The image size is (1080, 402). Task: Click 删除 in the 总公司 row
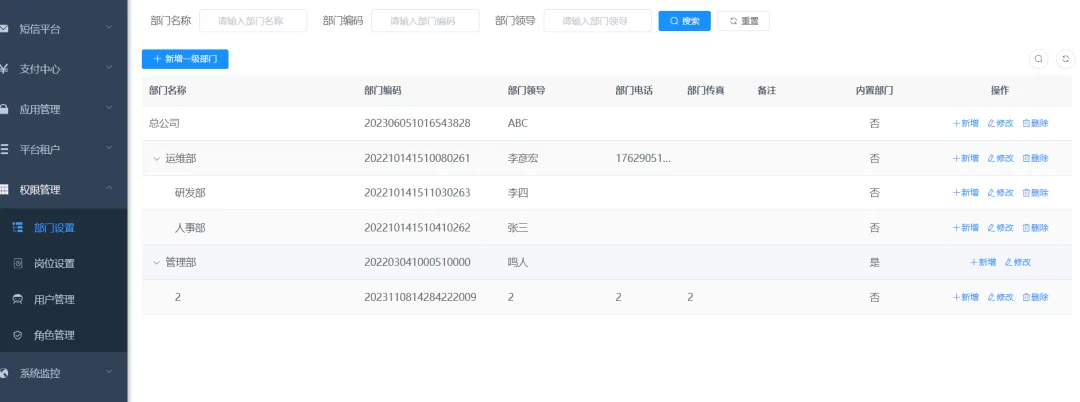point(1035,123)
